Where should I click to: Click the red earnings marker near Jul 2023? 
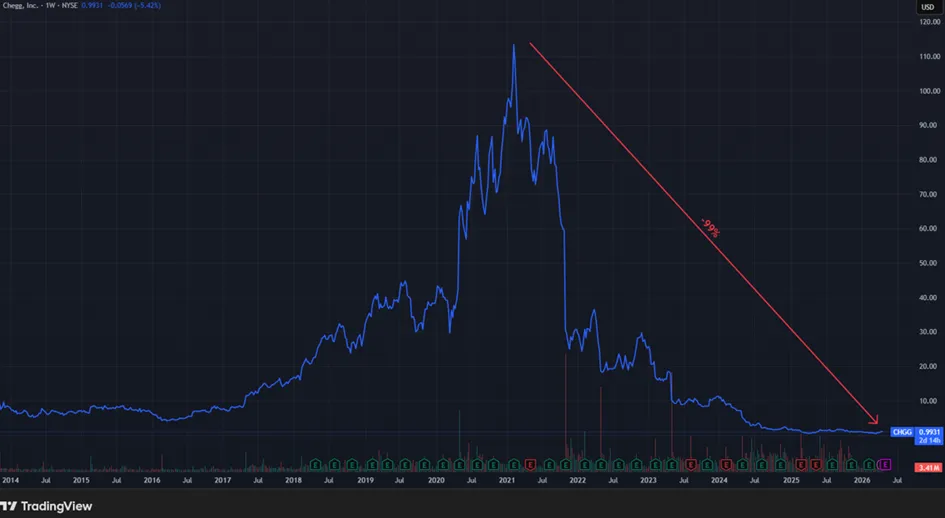pyautogui.click(x=691, y=464)
